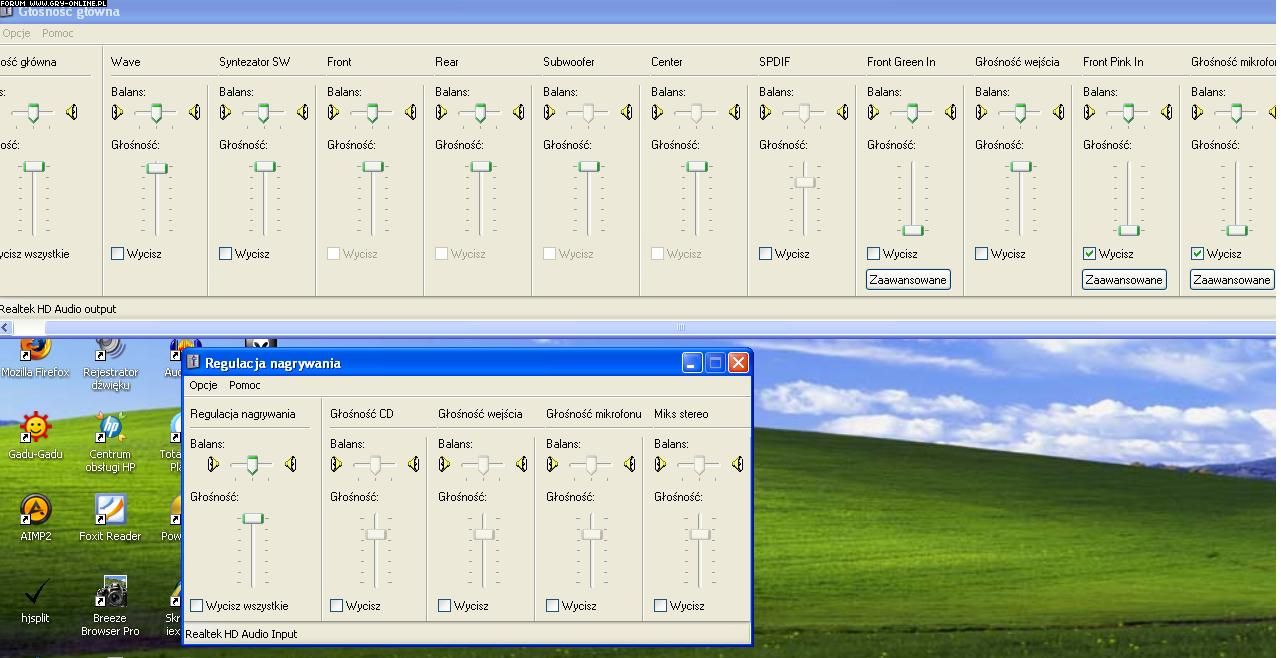
Task: Click the Rear balance slider thumb
Action: 480,113
